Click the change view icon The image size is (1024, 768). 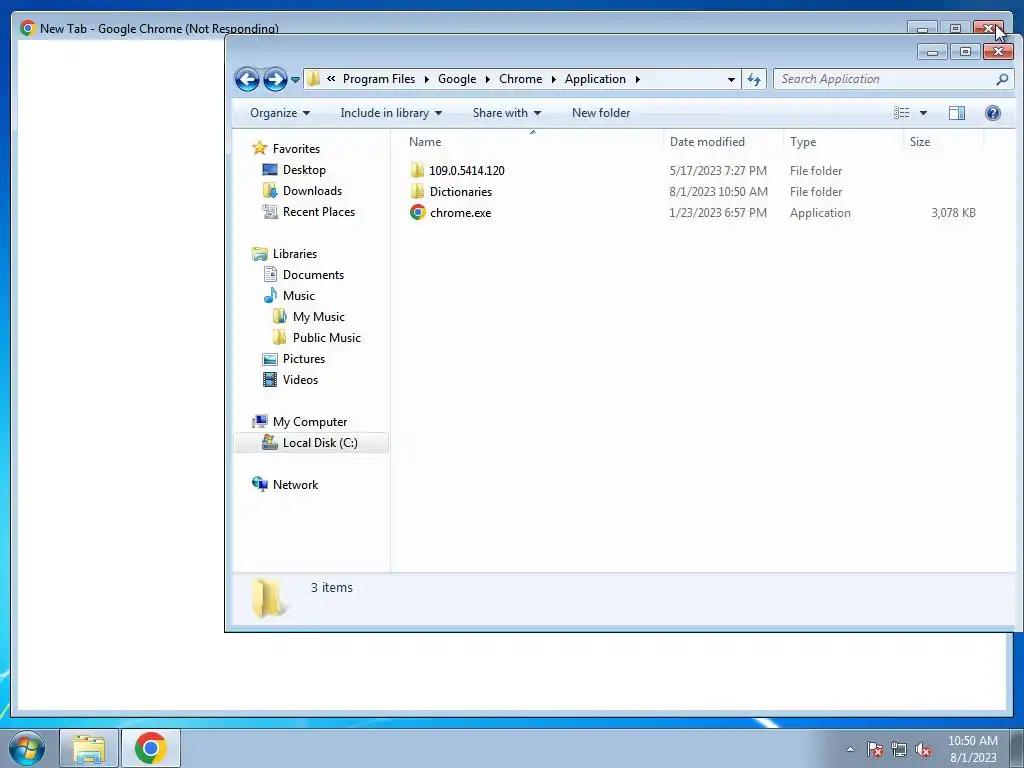pyautogui.click(x=901, y=113)
